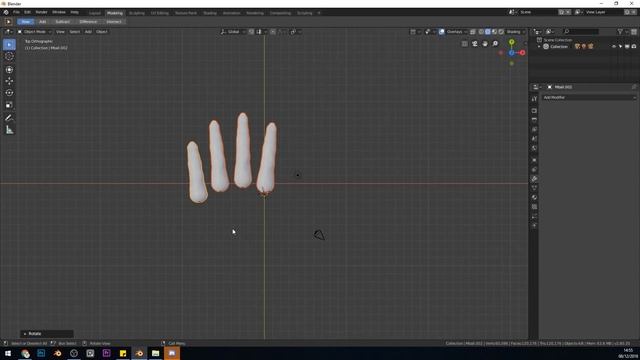Open the Windows Start menu
Image resolution: width=640 pixels, height=360 pixels.
pos(8,353)
